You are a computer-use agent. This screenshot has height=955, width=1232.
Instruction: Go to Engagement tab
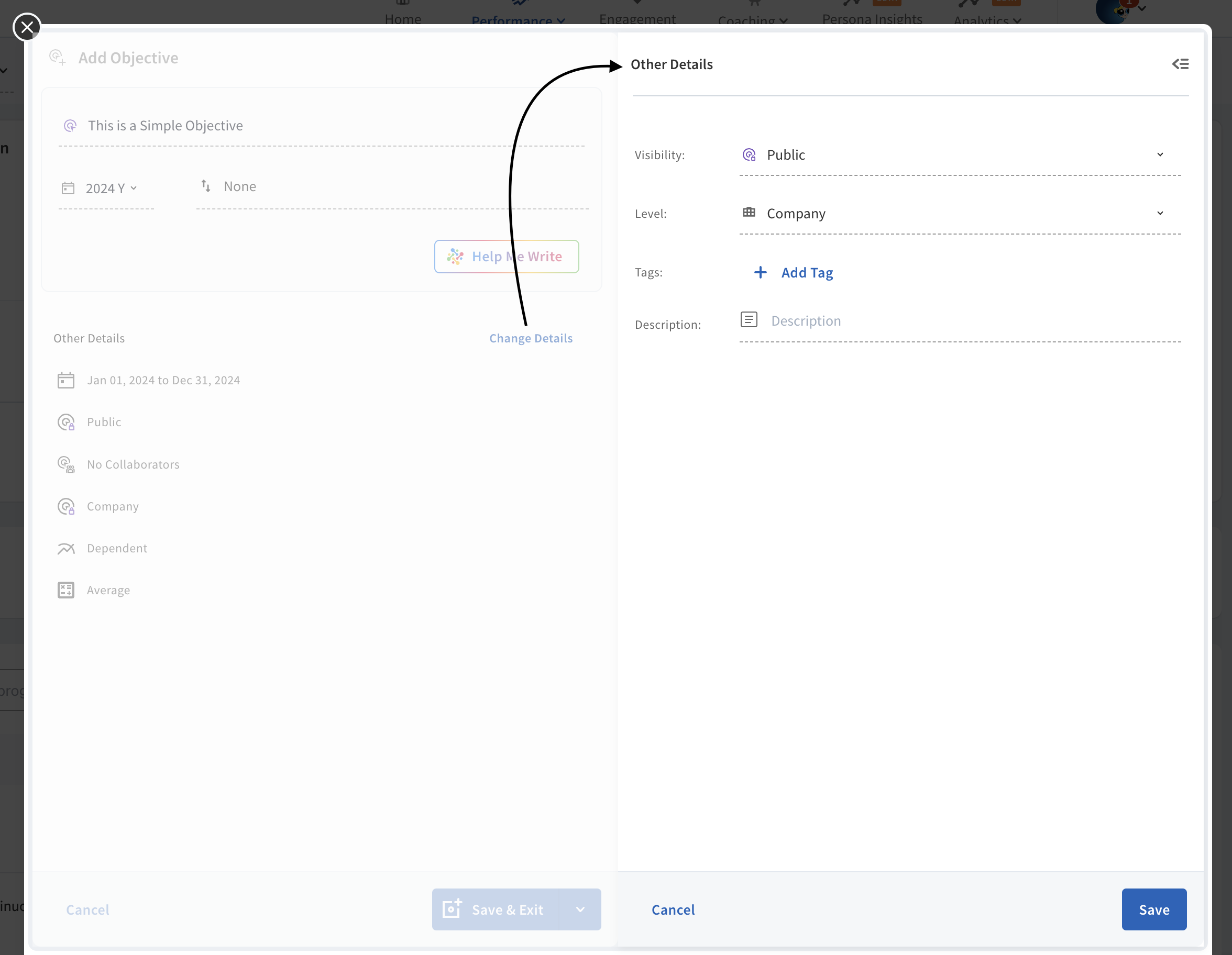[637, 19]
